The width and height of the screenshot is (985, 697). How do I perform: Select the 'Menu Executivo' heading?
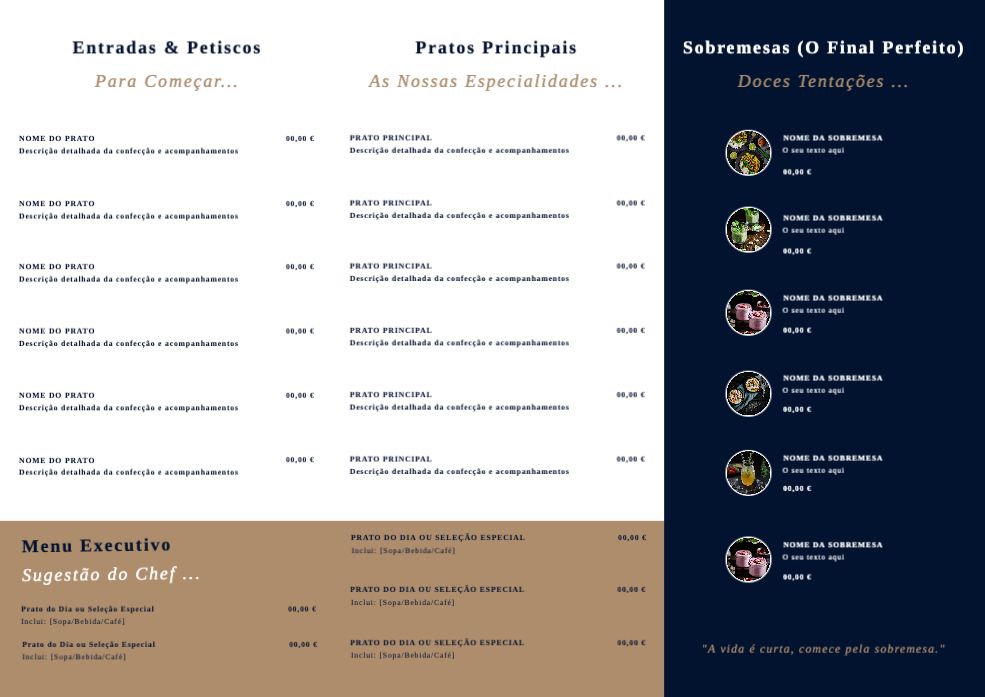(x=96, y=546)
